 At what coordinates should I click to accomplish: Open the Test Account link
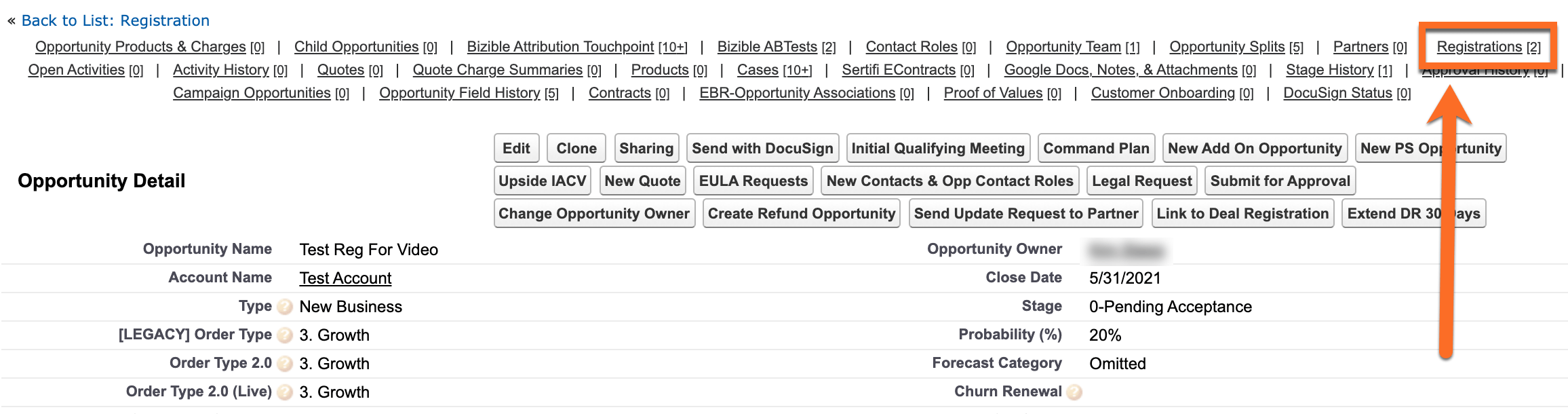click(x=345, y=278)
